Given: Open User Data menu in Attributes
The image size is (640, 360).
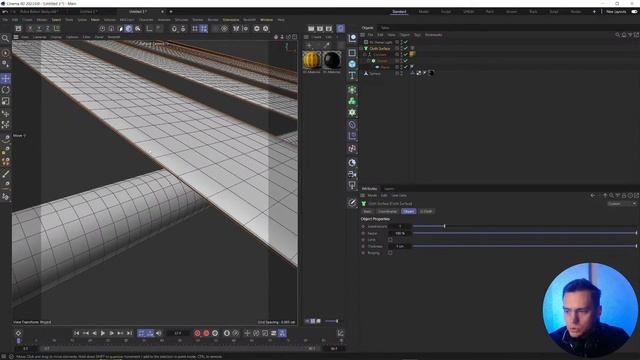Looking at the screenshot, I should [x=399, y=196].
